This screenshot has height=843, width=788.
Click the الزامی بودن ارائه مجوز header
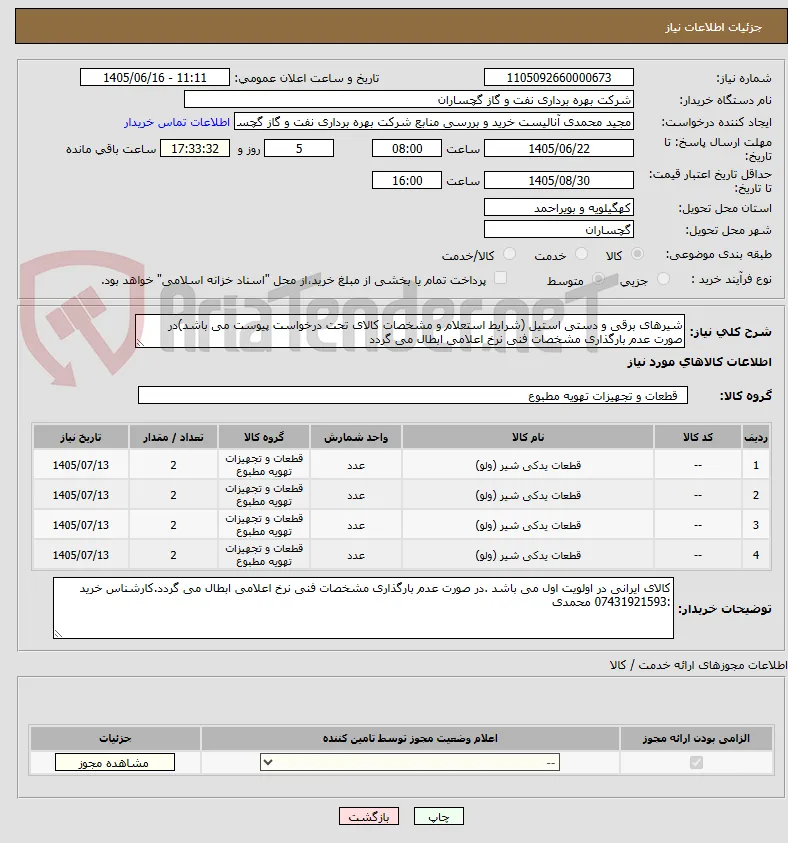(x=696, y=739)
